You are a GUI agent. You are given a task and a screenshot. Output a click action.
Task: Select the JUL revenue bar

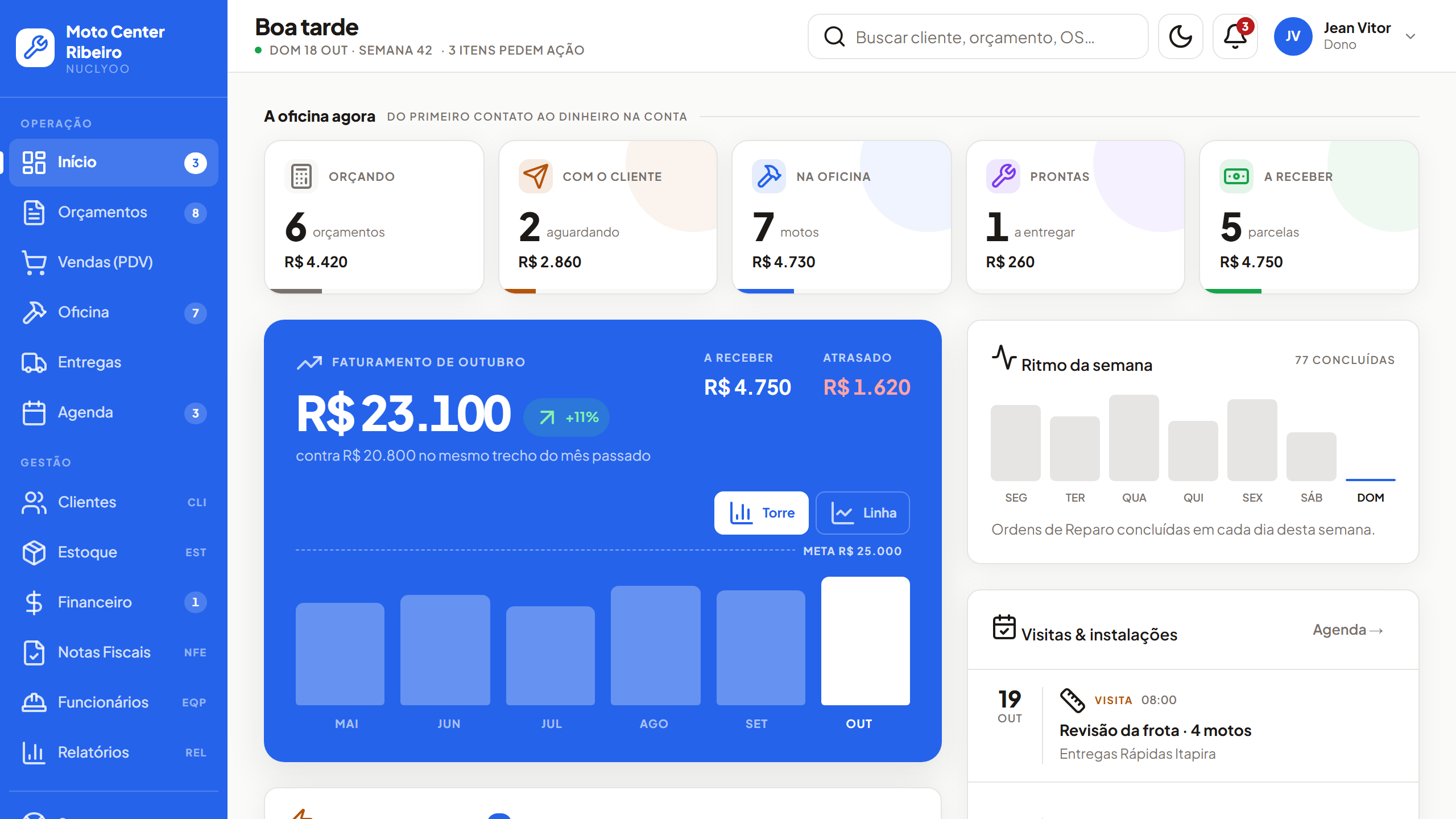click(551, 656)
